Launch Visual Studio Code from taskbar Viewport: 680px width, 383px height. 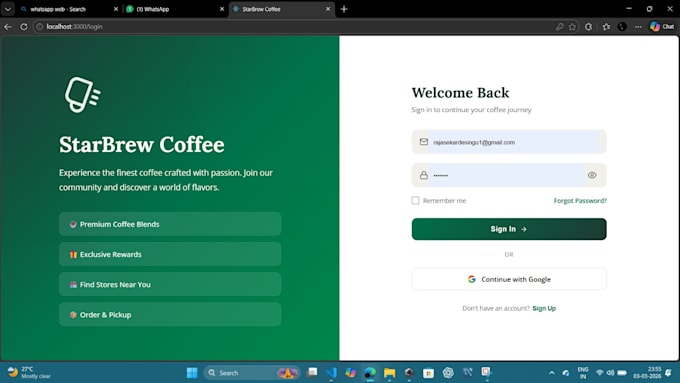(x=331, y=373)
